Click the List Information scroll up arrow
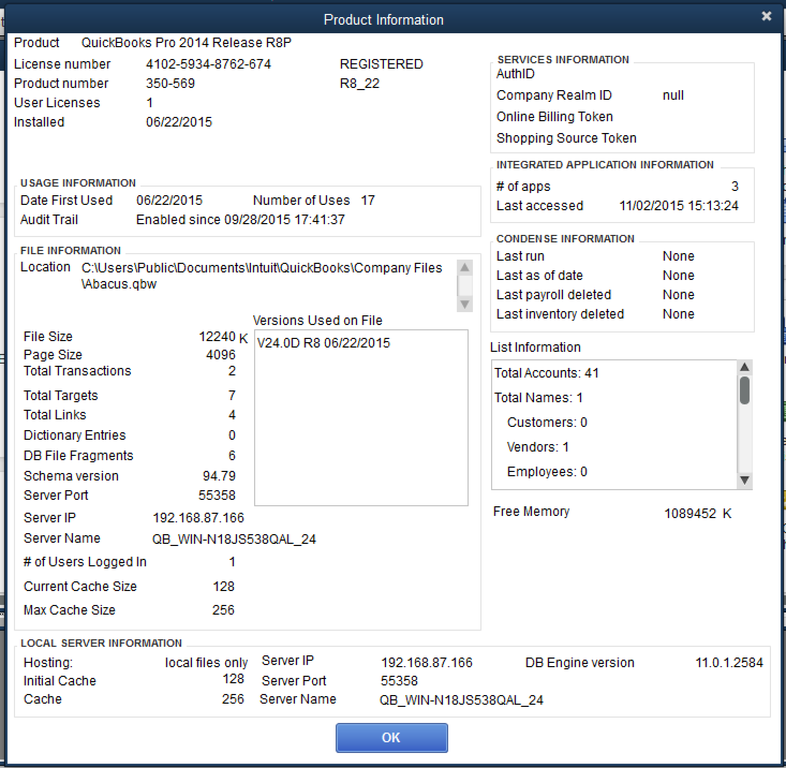This screenshot has height=768, width=786. tap(744, 367)
